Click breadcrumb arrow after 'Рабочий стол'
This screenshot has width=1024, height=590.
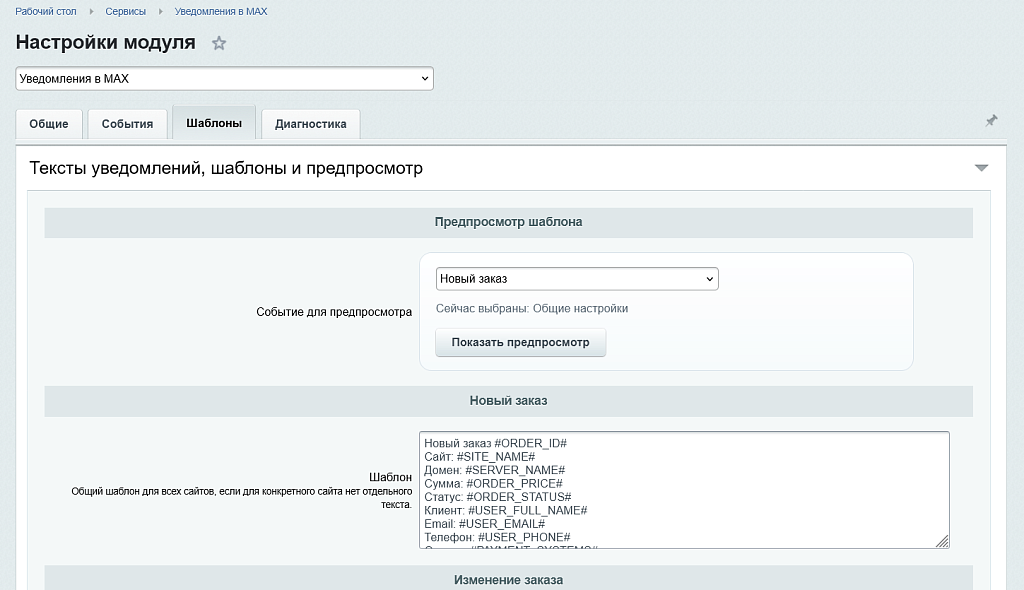point(92,12)
